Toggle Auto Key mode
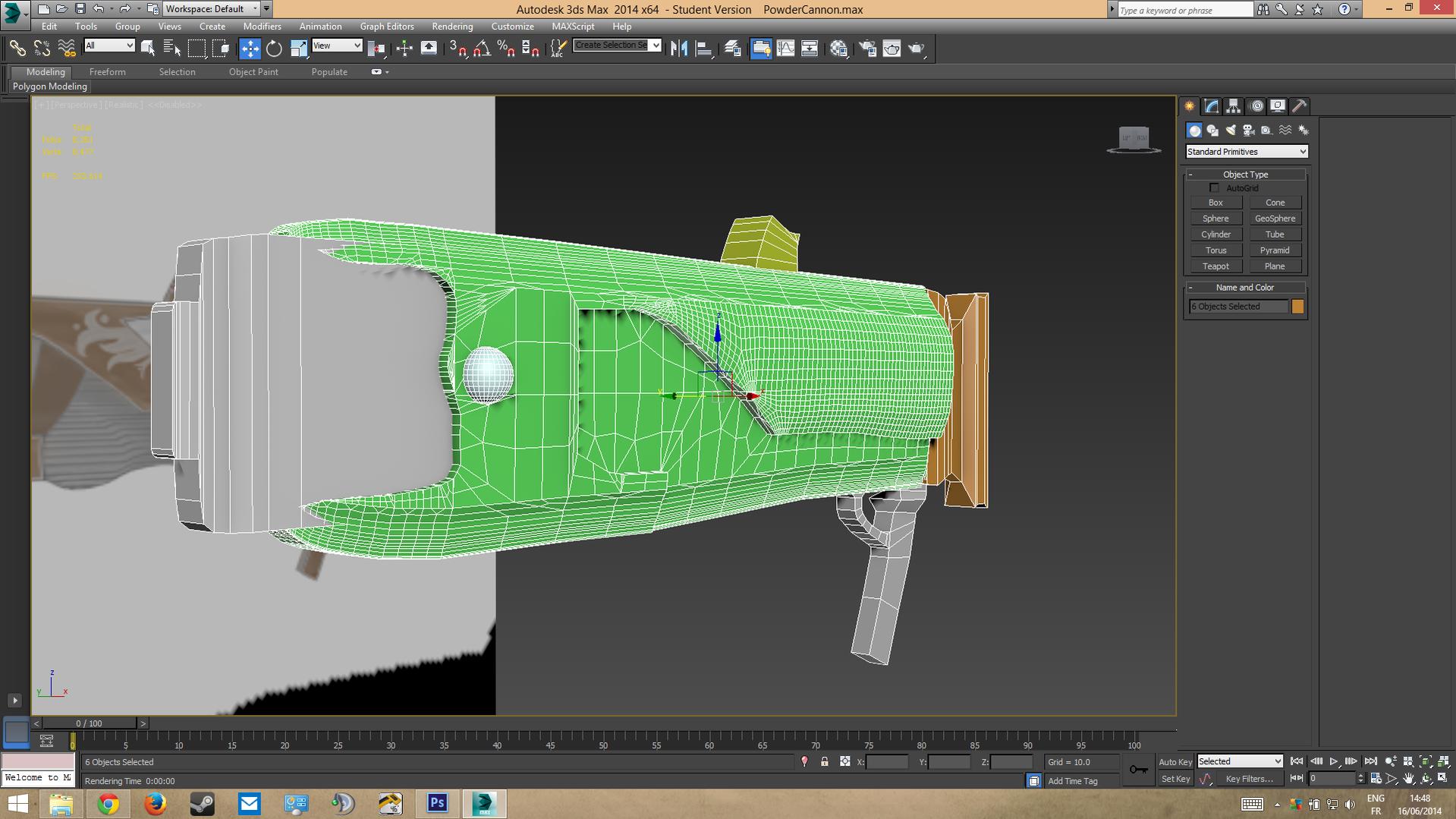Image resolution: width=1456 pixels, height=819 pixels. [1175, 762]
